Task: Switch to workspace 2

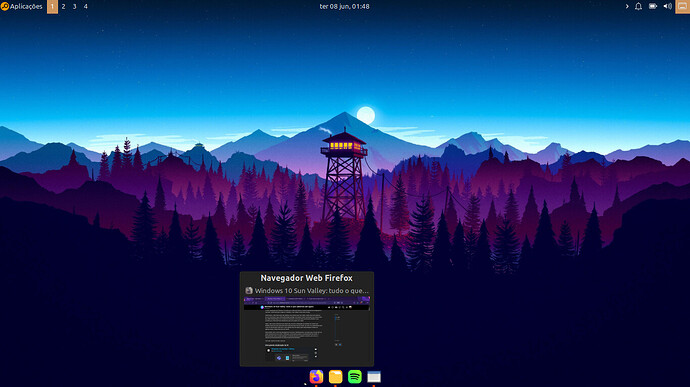Action: pos(63,7)
